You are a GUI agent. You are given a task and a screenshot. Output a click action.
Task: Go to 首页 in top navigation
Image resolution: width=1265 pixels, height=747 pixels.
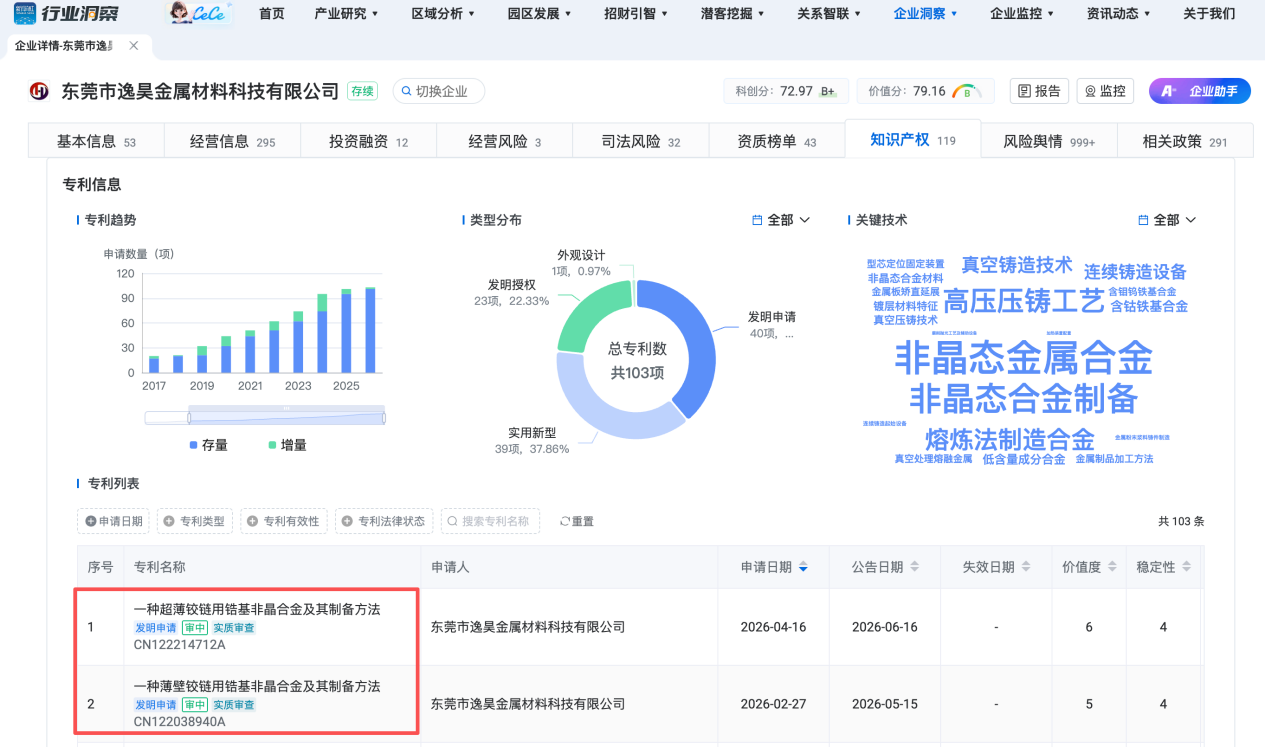point(271,14)
